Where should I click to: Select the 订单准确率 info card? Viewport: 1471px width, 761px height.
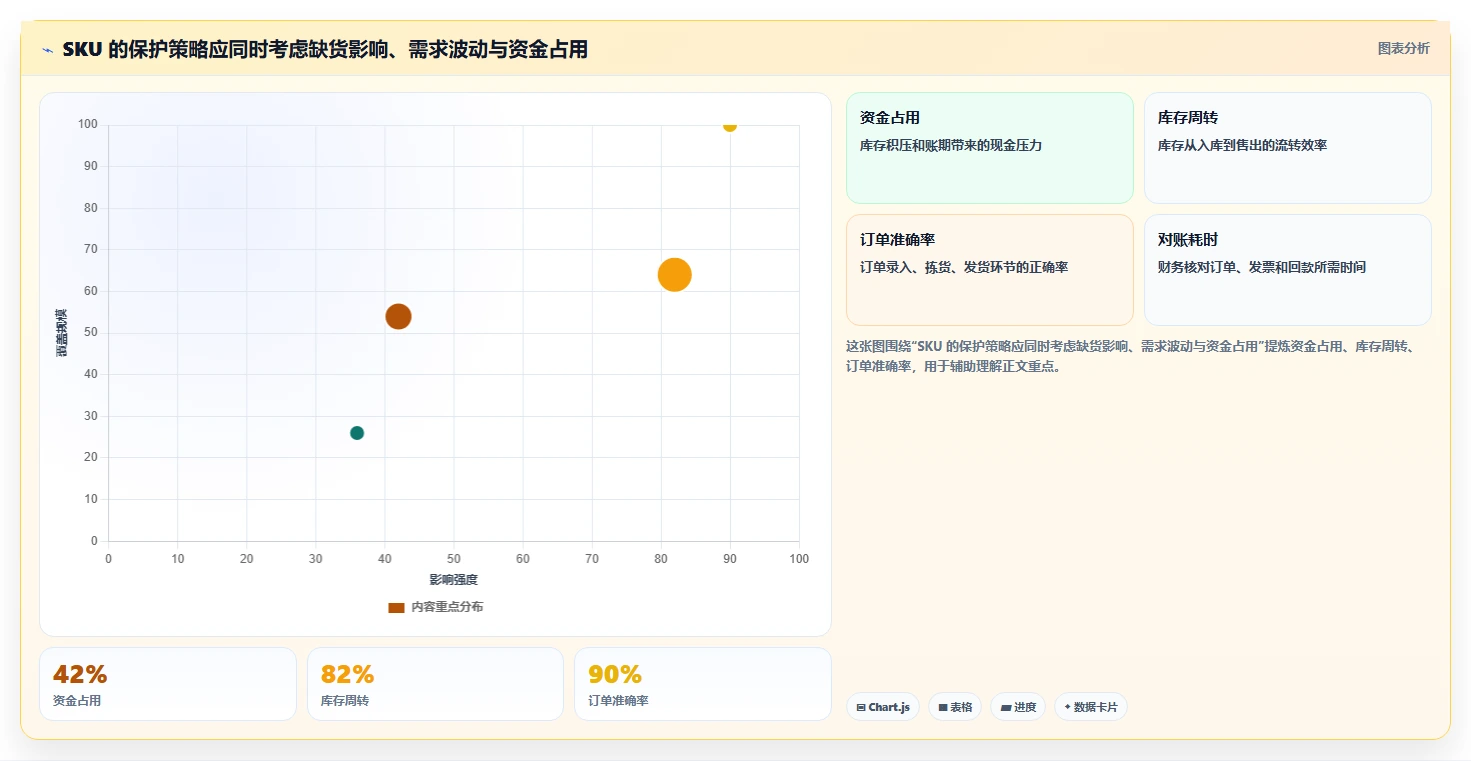tap(990, 270)
